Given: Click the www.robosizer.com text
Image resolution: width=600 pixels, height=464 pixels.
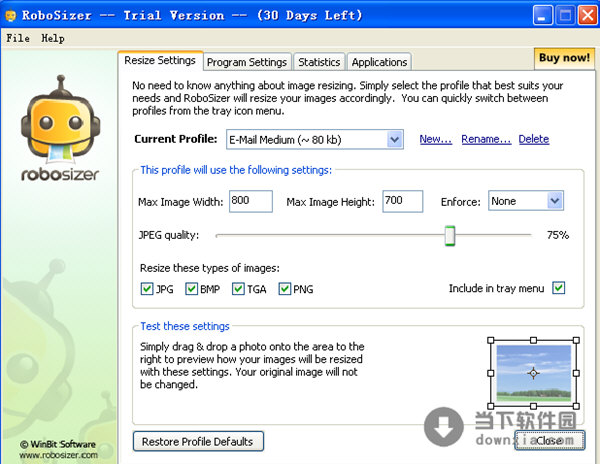Looking at the screenshot, I should [59, 455].
